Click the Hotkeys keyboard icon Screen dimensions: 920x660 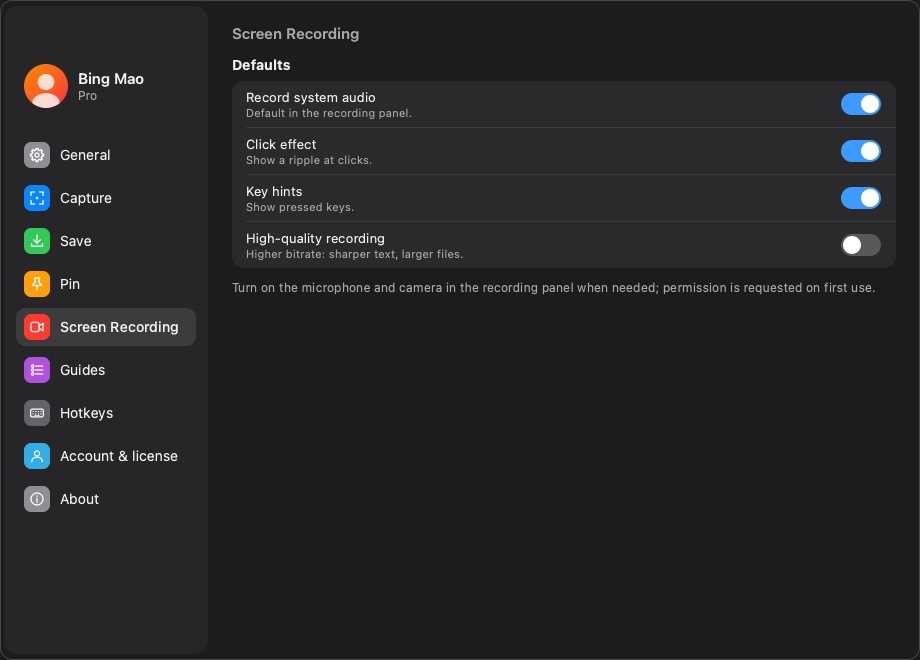[36, 413]
